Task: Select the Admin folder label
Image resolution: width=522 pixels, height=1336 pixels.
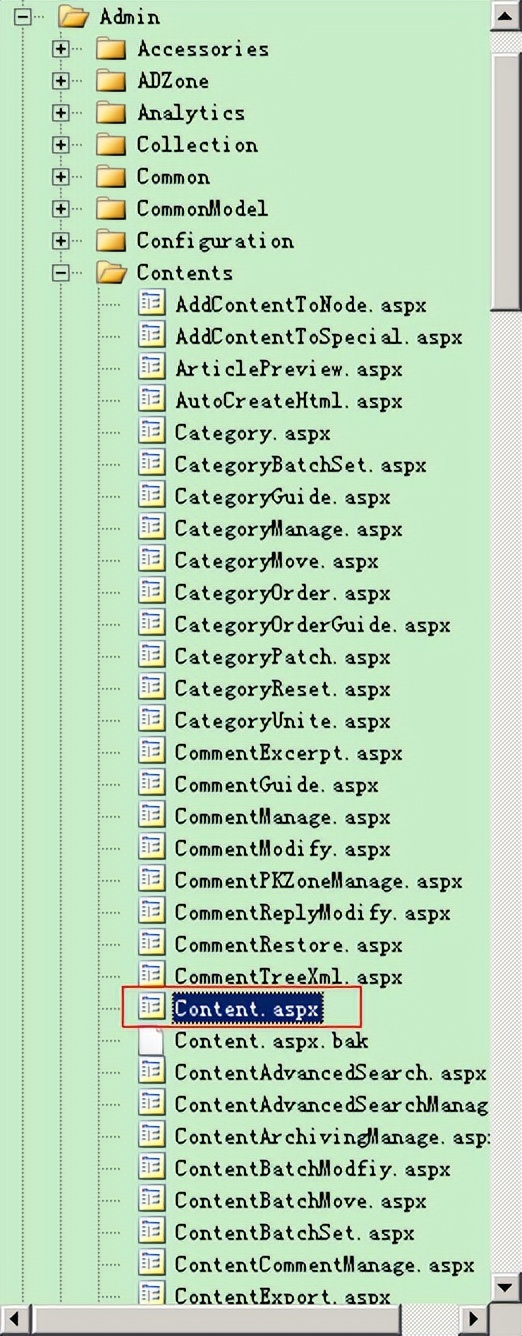Action: point(129,17)
